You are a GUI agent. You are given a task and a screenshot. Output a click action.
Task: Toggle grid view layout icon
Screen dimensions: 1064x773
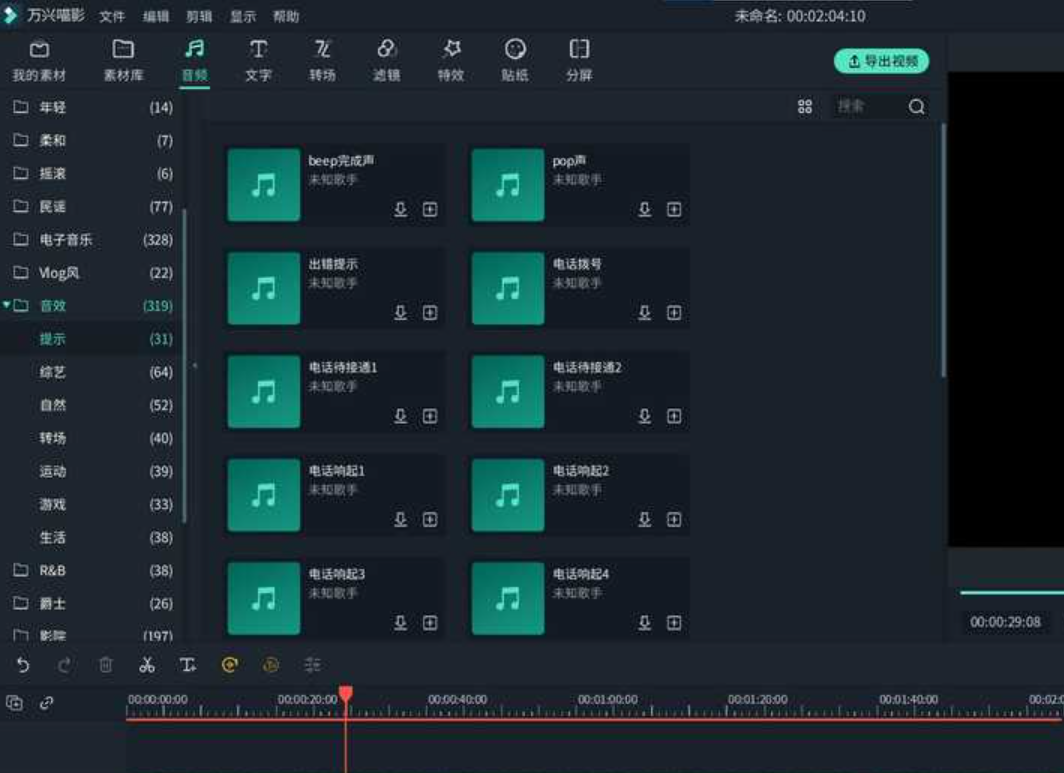coord(805,107)
